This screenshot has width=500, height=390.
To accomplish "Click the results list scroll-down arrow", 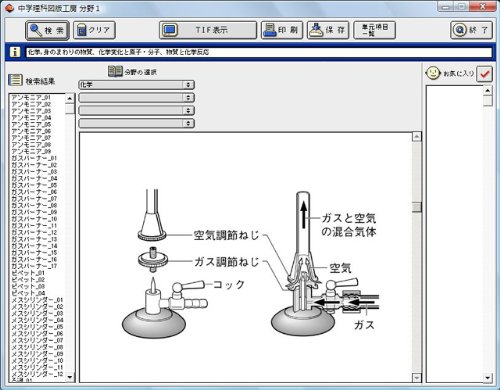I will [70, 377].
